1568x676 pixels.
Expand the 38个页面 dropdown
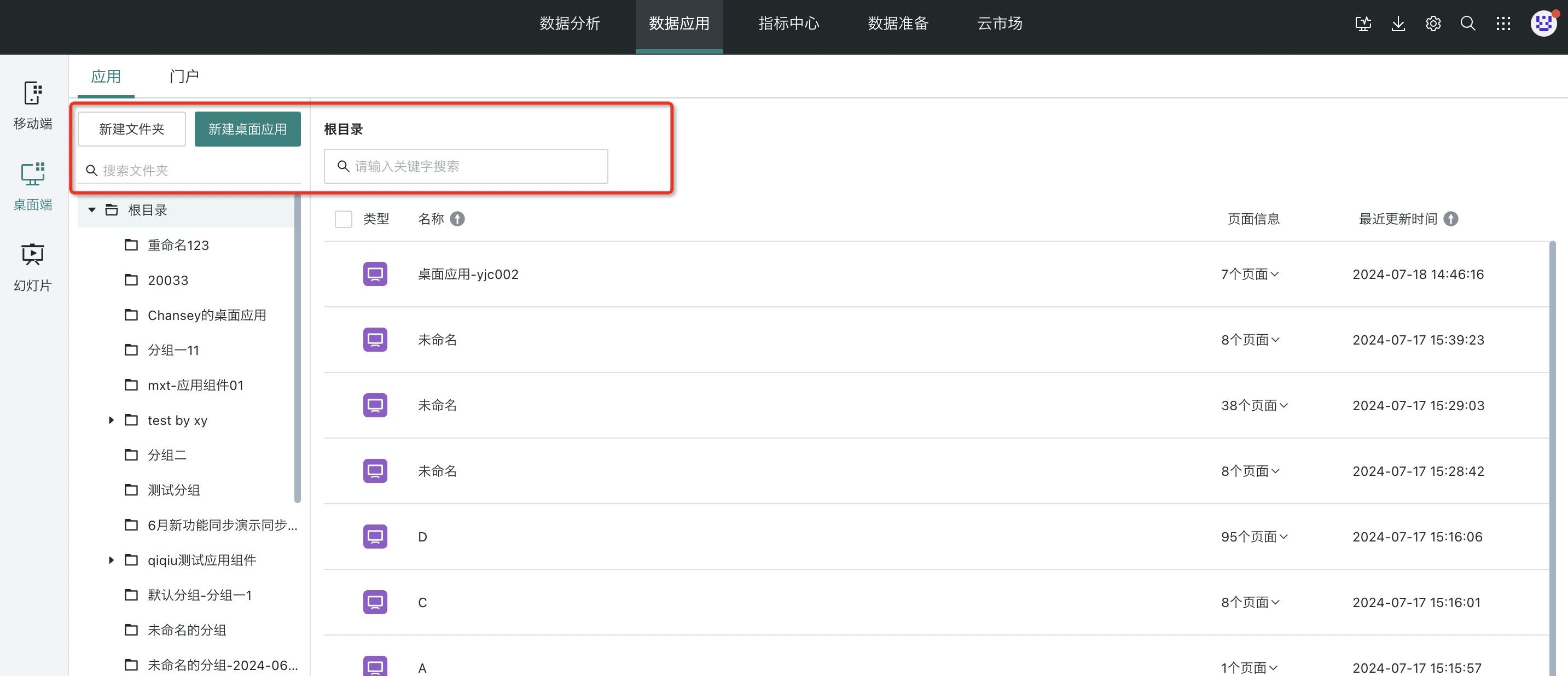pyautogui.click(x=1254, y=405)
